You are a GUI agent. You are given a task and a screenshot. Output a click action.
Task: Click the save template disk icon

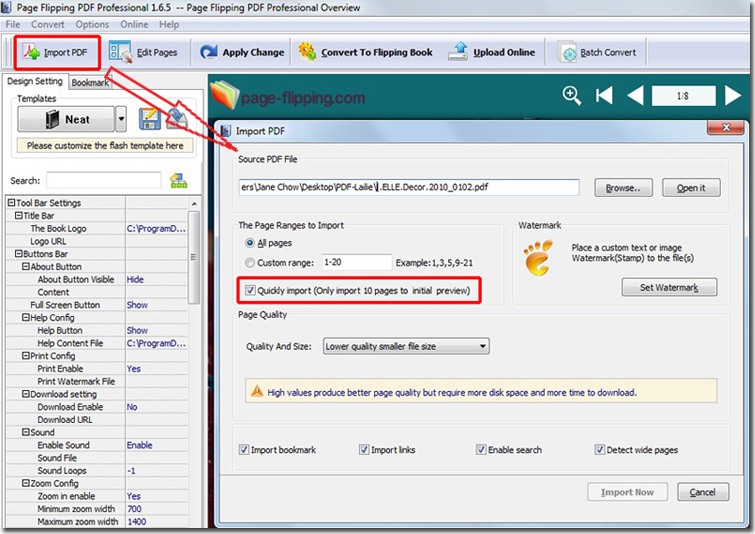[x=149, y=119]
